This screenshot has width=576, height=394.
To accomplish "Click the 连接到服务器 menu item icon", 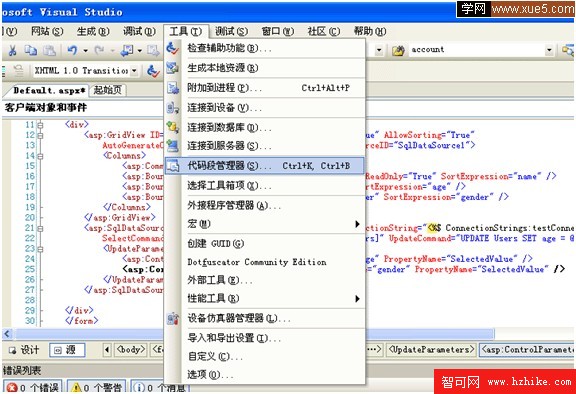I will click(172, 146).
